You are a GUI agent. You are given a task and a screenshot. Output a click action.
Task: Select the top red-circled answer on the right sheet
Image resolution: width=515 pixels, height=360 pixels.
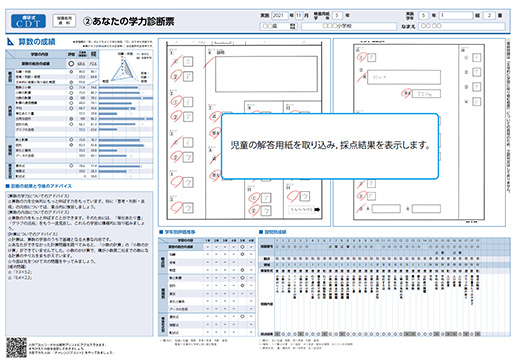361,57
